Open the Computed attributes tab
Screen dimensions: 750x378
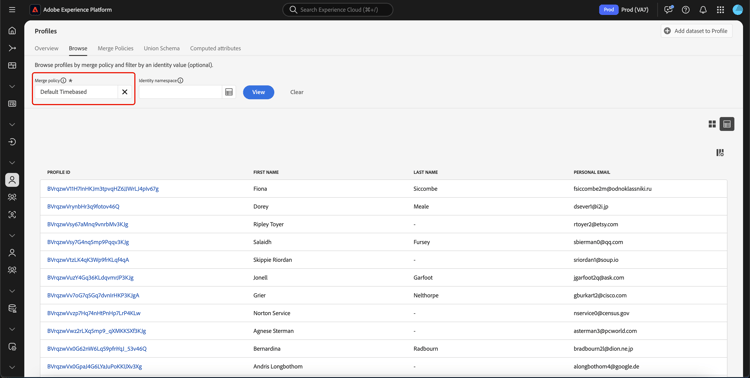click(215, 48)
